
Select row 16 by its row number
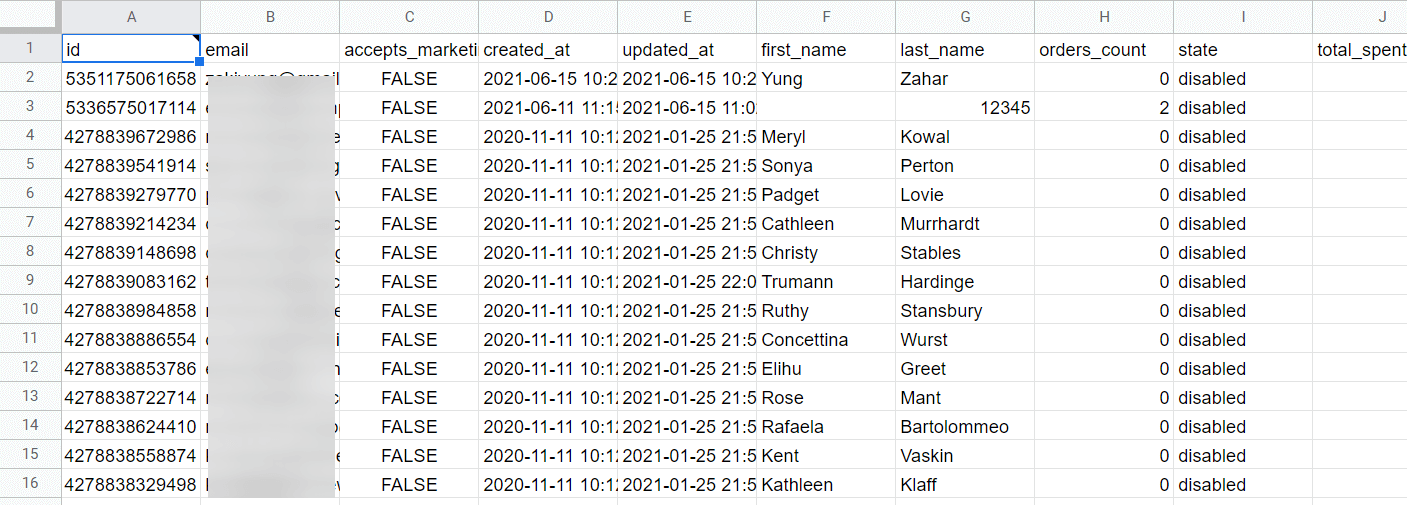tap(30, 484)
